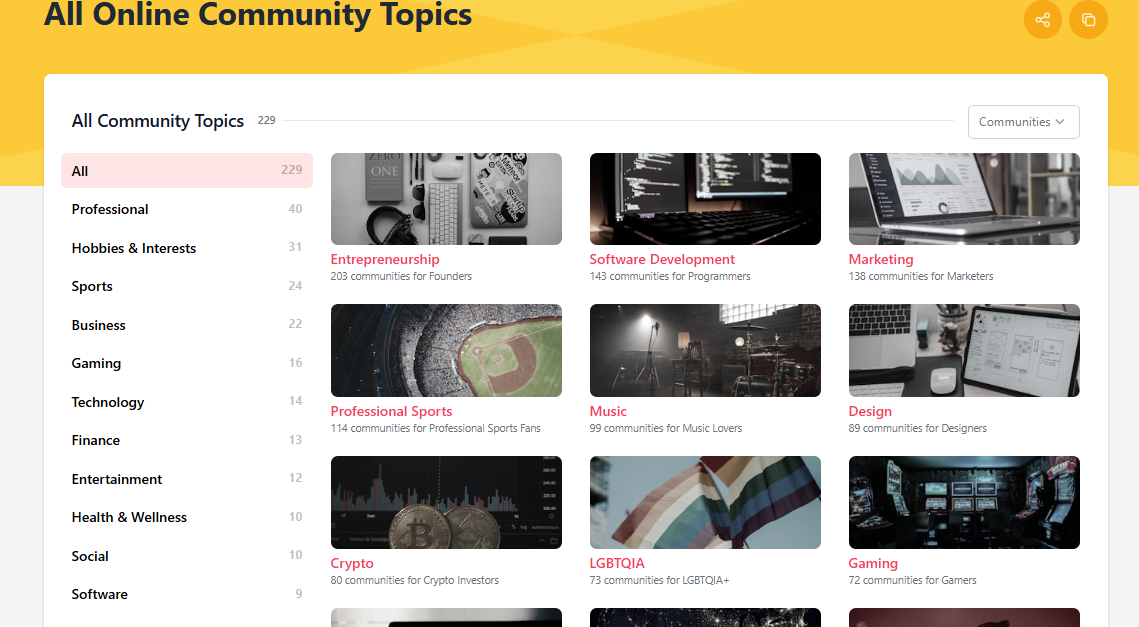Click "72 communities for Gamers" text

pos(912,580)
